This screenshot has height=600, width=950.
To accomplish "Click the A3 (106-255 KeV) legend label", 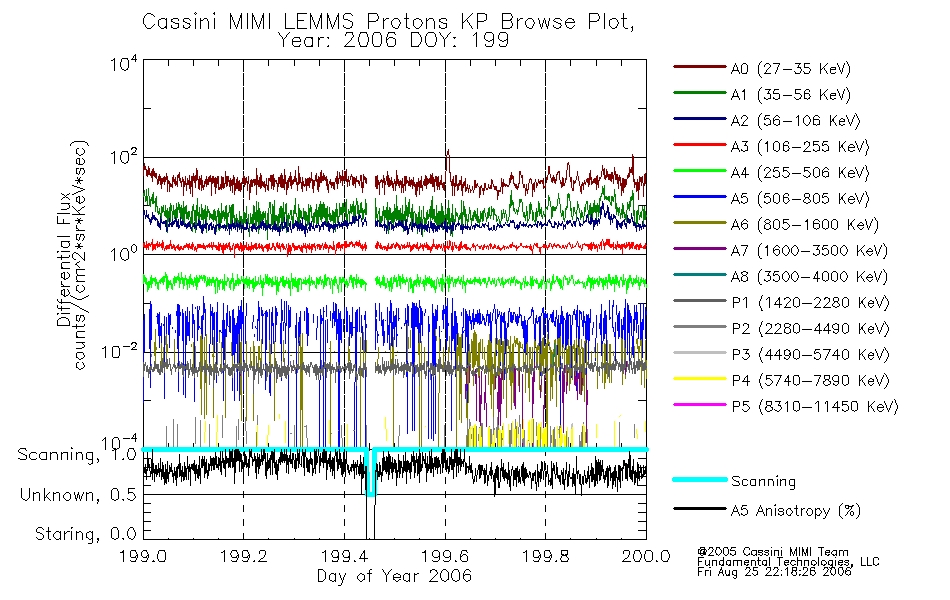I will point(800,147).
